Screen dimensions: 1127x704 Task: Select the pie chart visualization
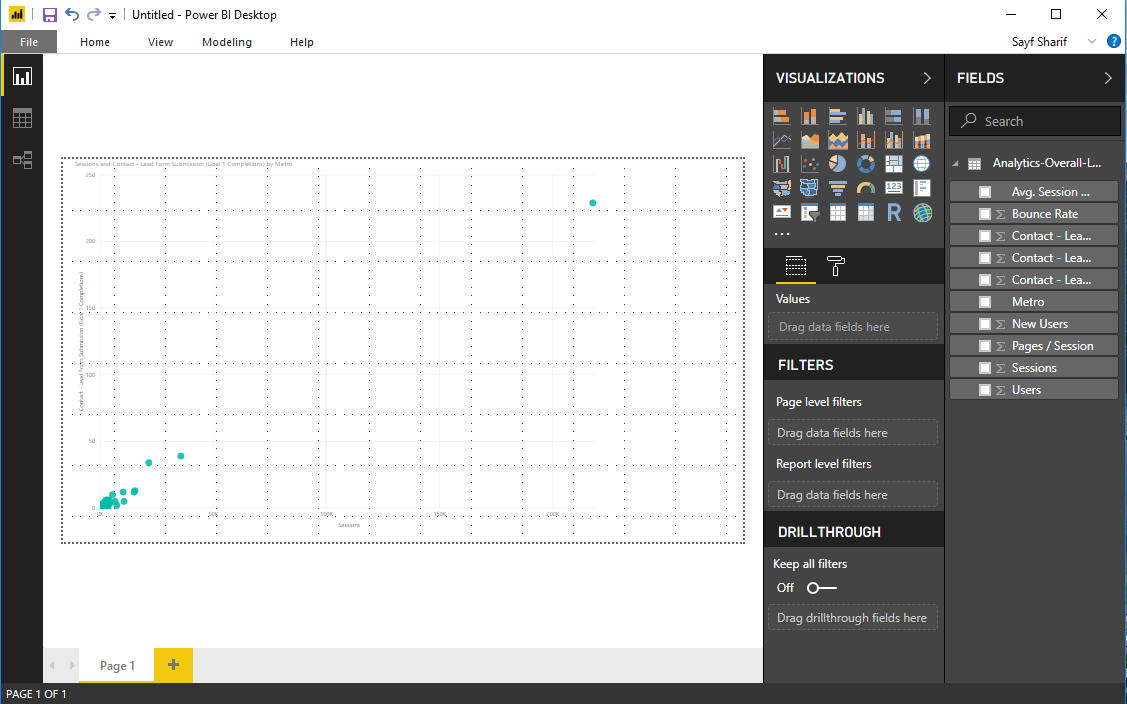click(x=838, y=164)
